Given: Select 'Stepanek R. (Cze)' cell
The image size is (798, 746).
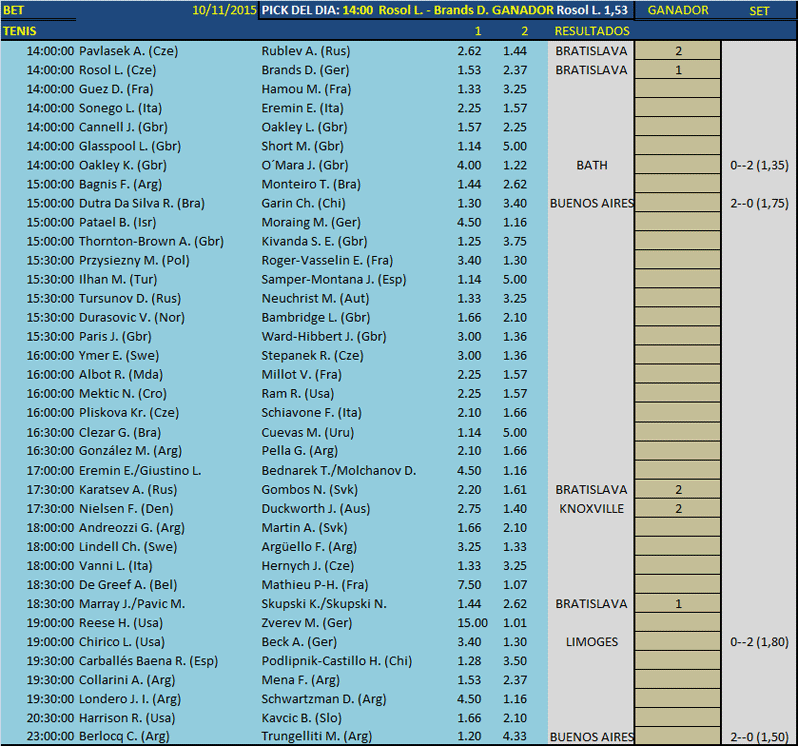Looking at the screenshot, I should pos(312,356).
